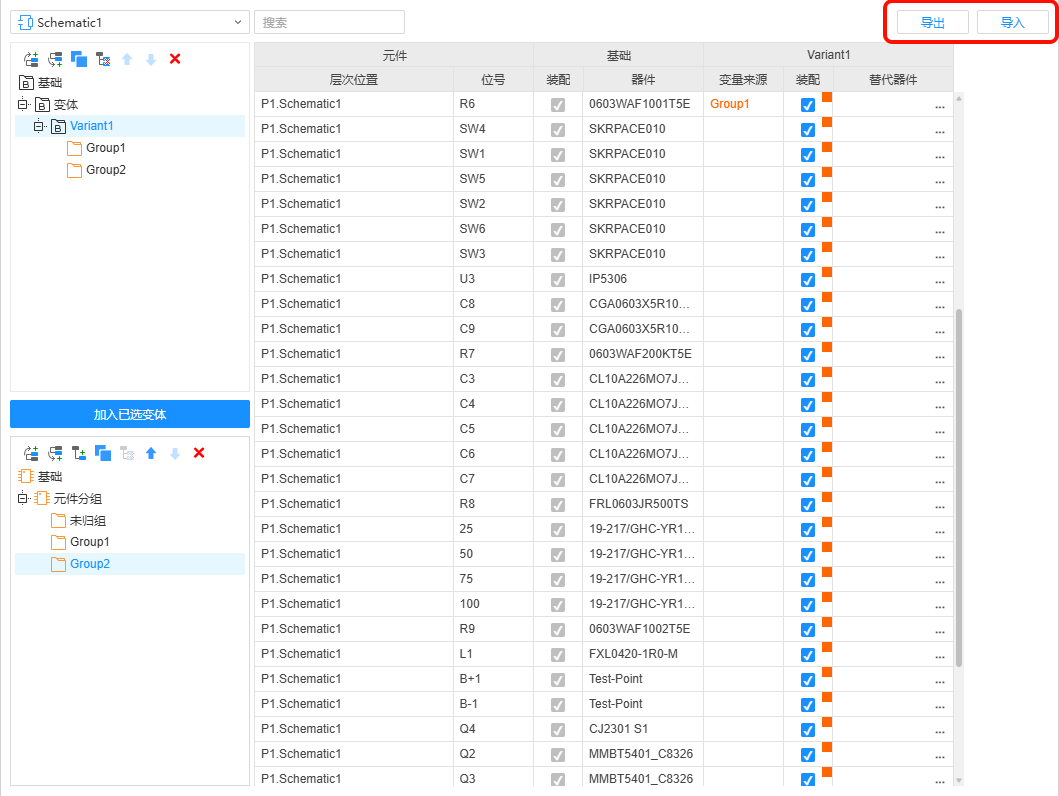Click blue move-up arrow in component group toolbar
This screenshot has width=1059, height=796.
(151, 453)
